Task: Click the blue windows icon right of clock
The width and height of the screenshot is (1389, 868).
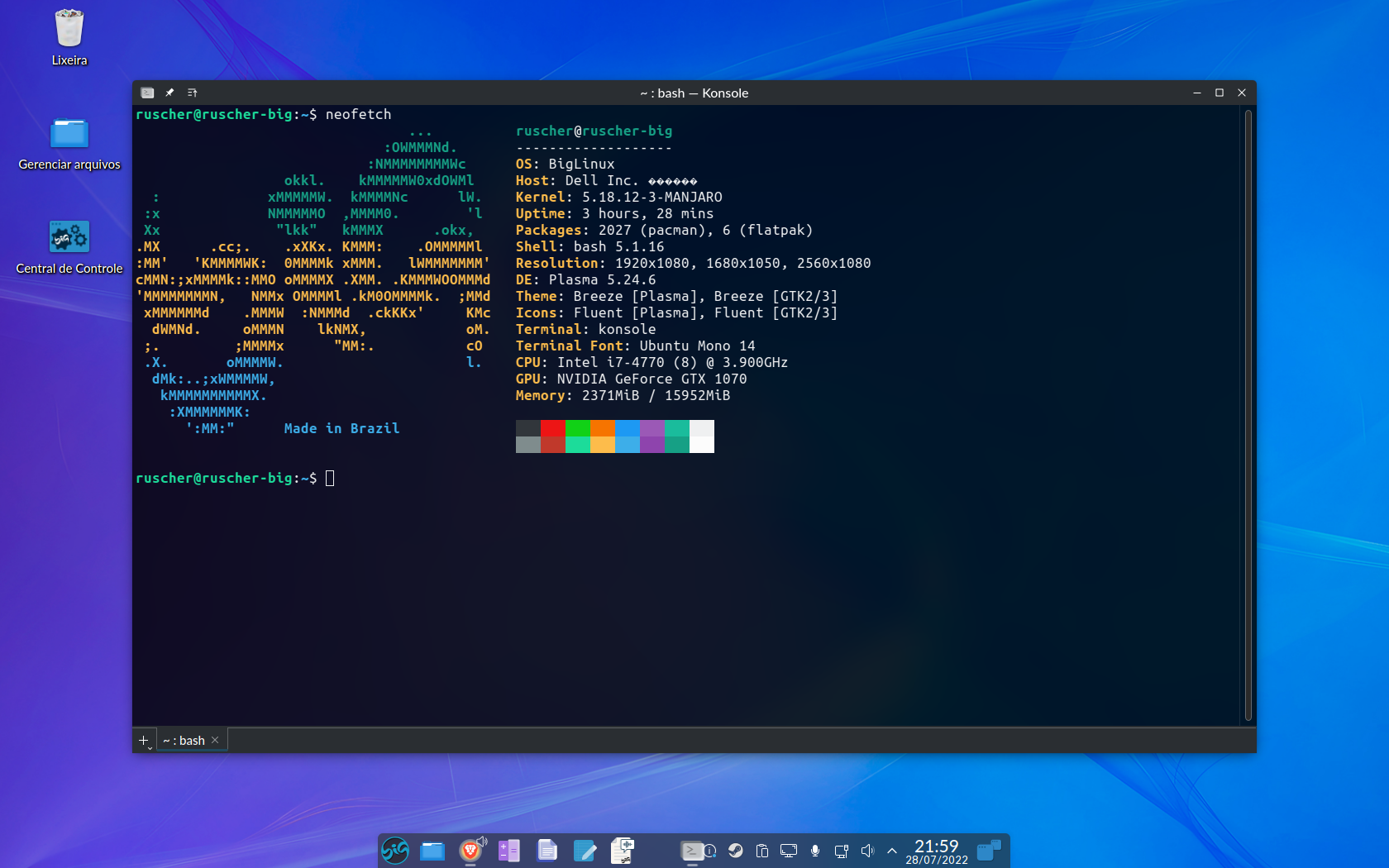Action: pyautogui.click(x=990, y=851)
